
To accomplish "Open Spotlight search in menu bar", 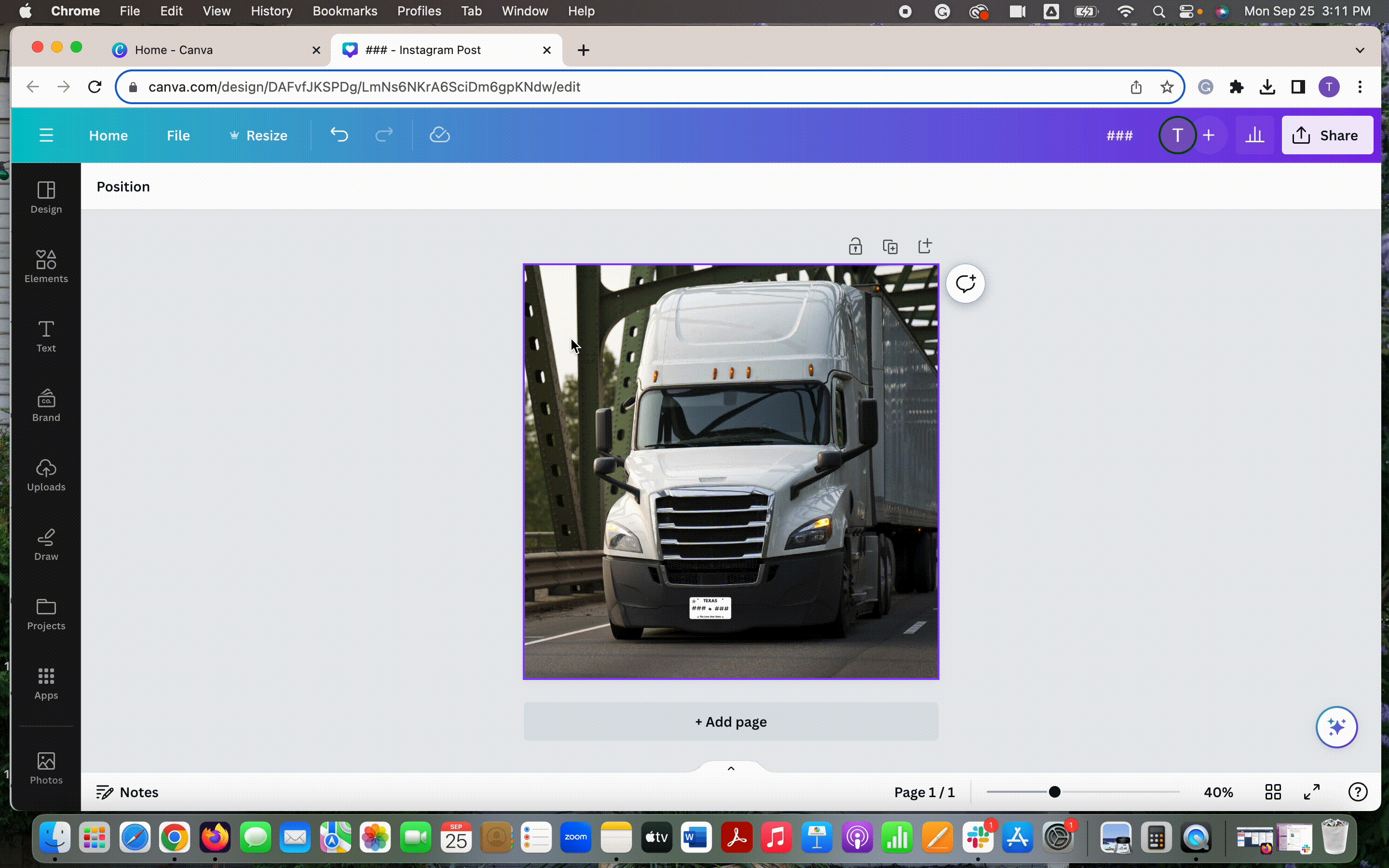I will pos(1158,11).
